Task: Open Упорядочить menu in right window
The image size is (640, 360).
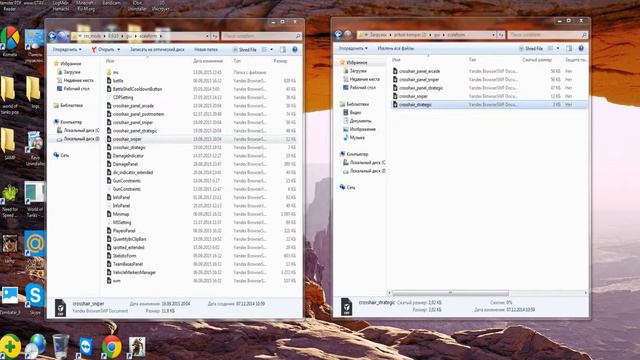Action: pyautogui.click(x=353, y=48)
